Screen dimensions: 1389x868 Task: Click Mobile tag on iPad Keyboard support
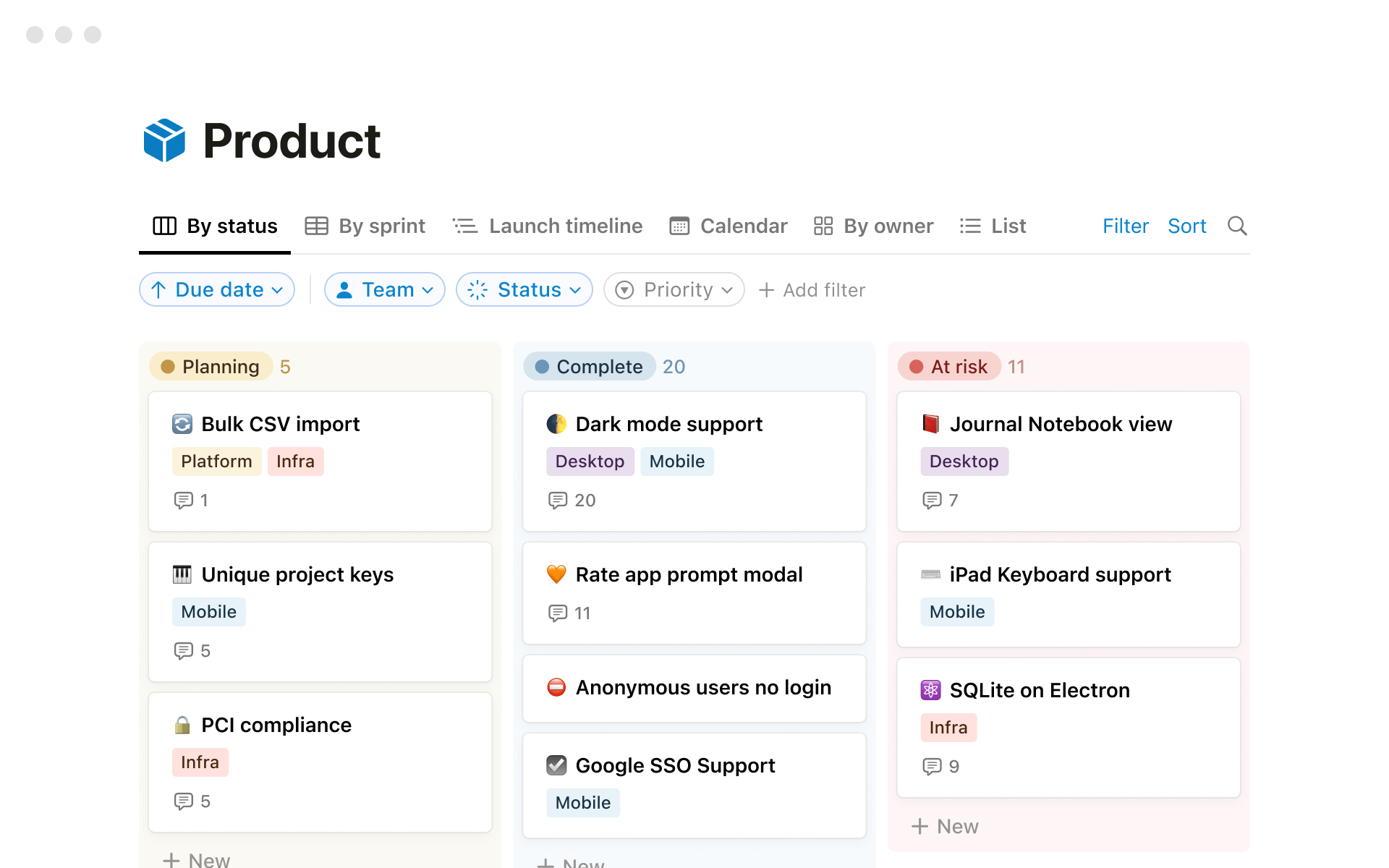tap(957, 612)
